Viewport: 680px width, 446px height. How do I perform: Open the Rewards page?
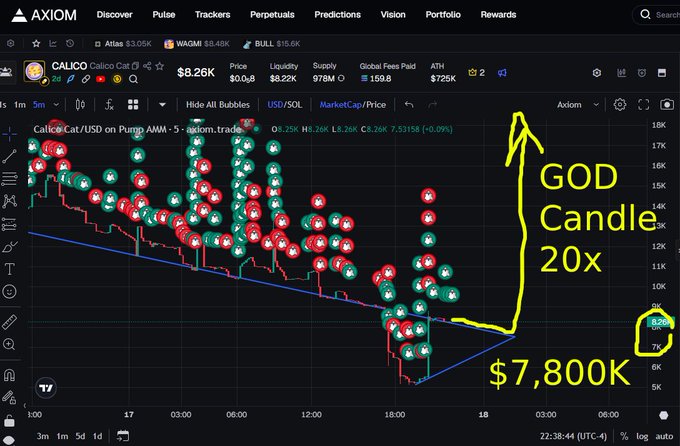[498, 15]
